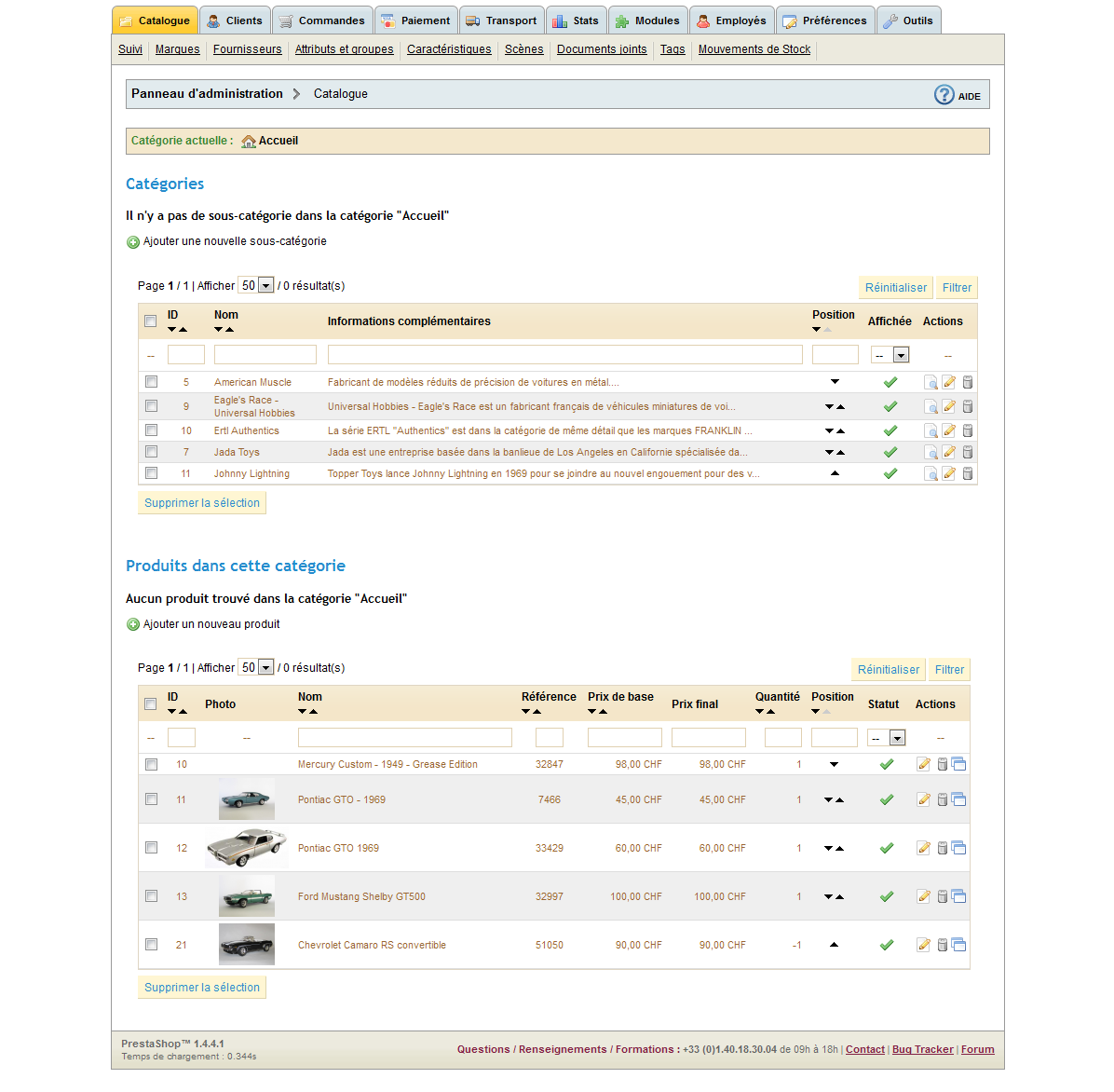Click Supprimer la sélection under categories
Image resolution: width=1114 pixels, height=1092 pixels.
tap(202, 503)
